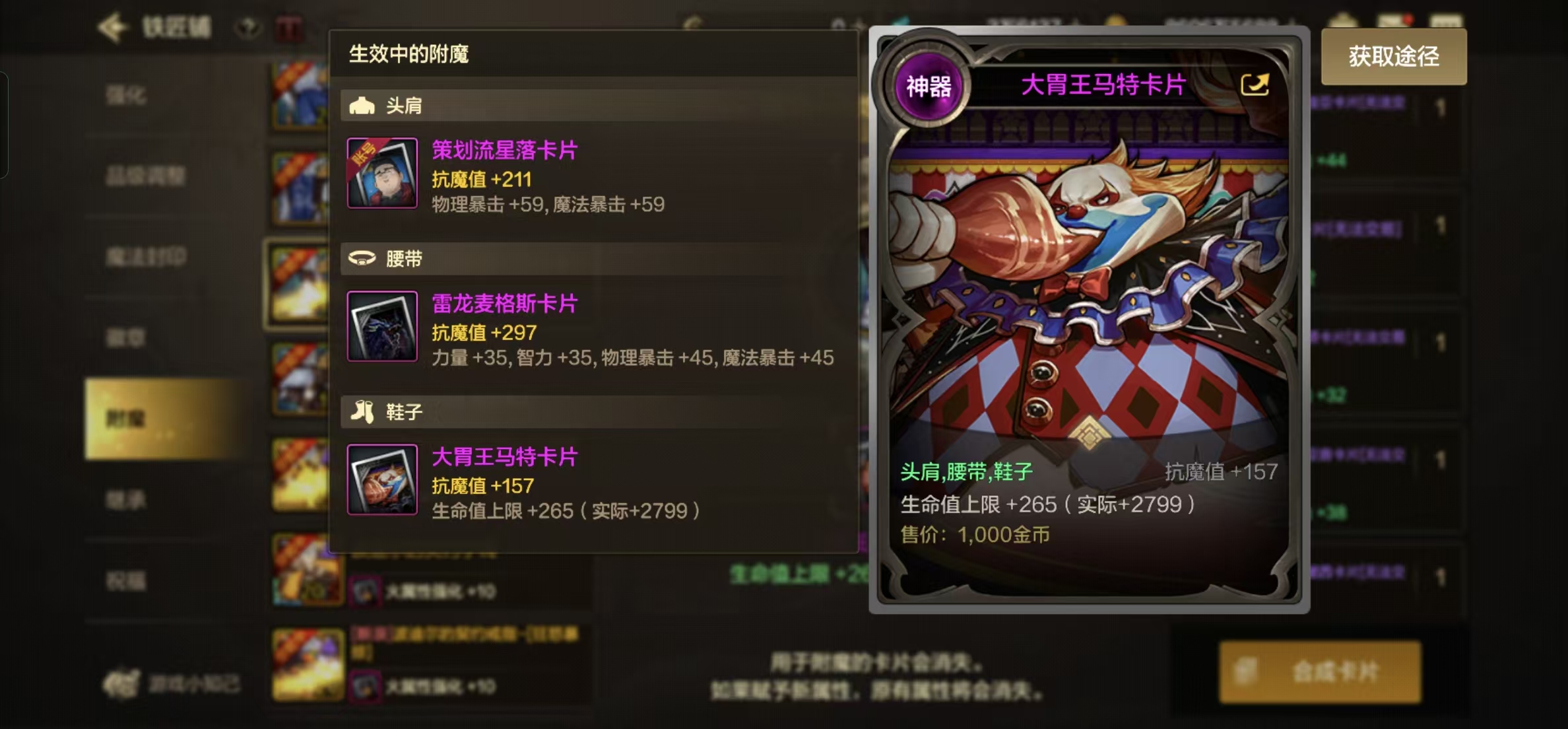Open the share icon on the card title
The image size is (1568, 729).
(1255, 85)
